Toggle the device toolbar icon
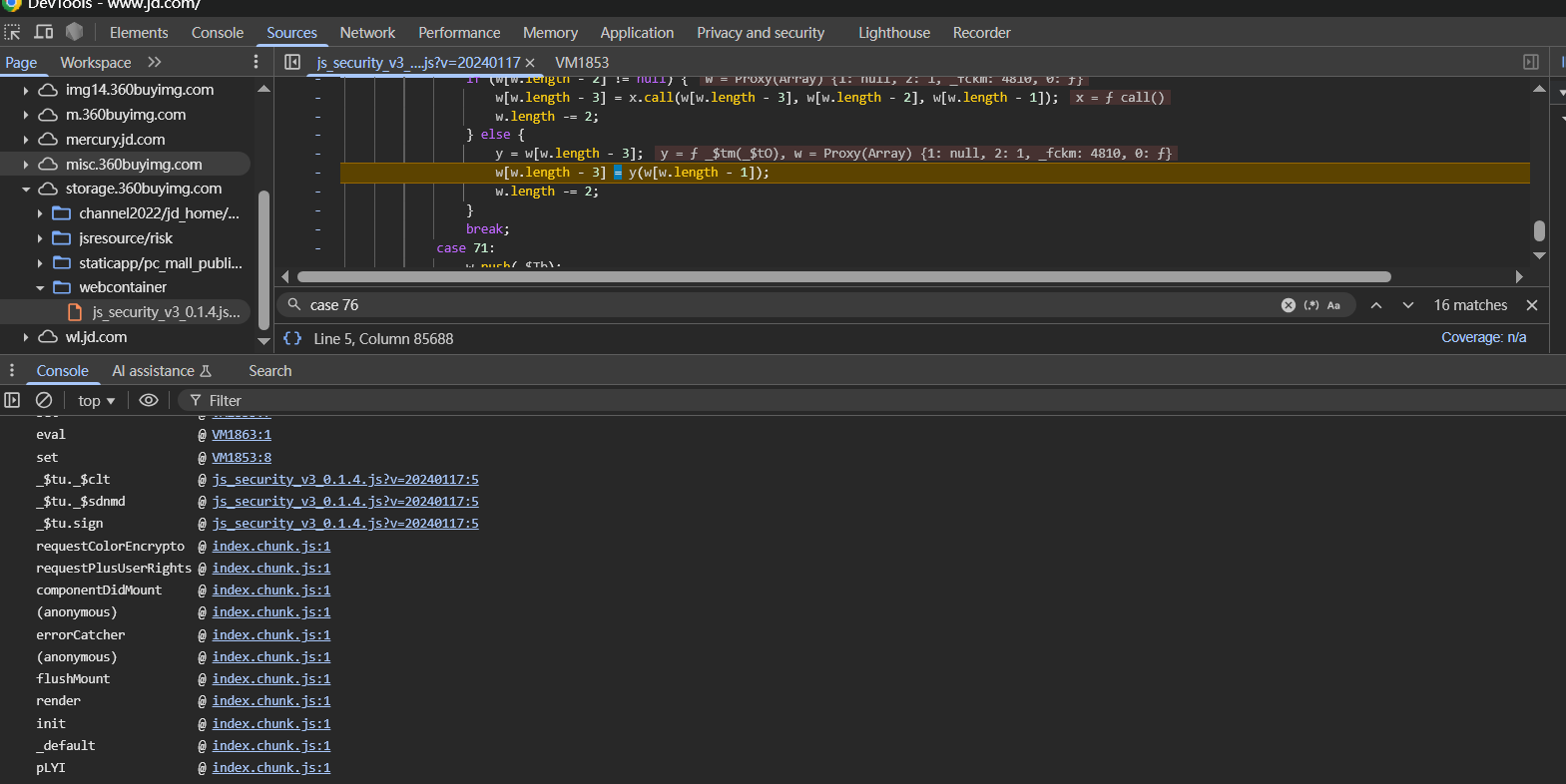1566x784 pixels. pyautogui.click(x=44, y=32)
